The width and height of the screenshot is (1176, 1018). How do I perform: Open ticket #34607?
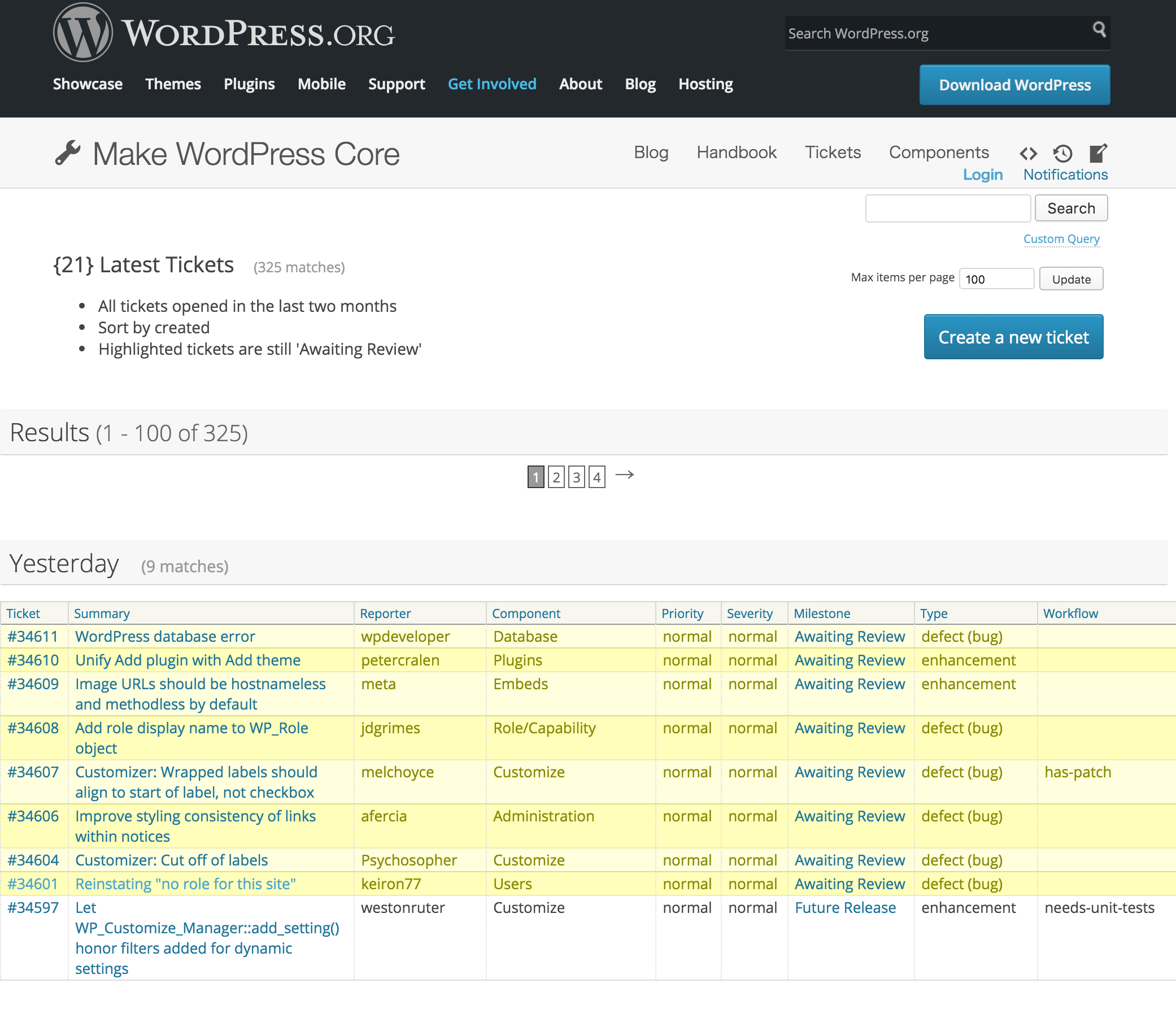pyautogui.click(x=33, y=773)
